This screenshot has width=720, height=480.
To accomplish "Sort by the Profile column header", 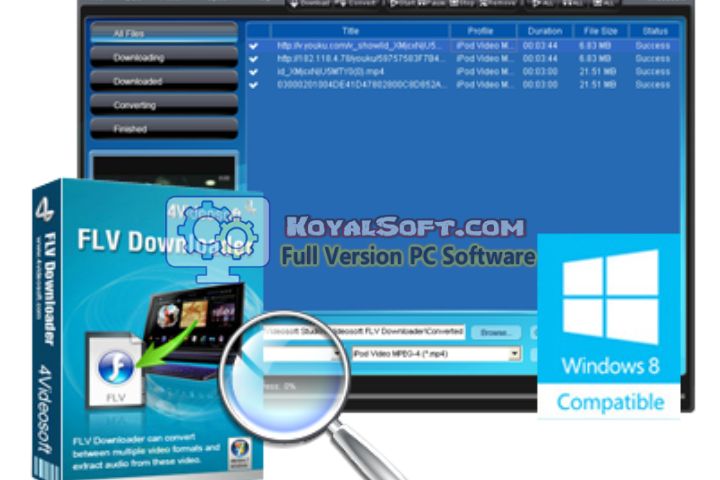I will 483,31.
